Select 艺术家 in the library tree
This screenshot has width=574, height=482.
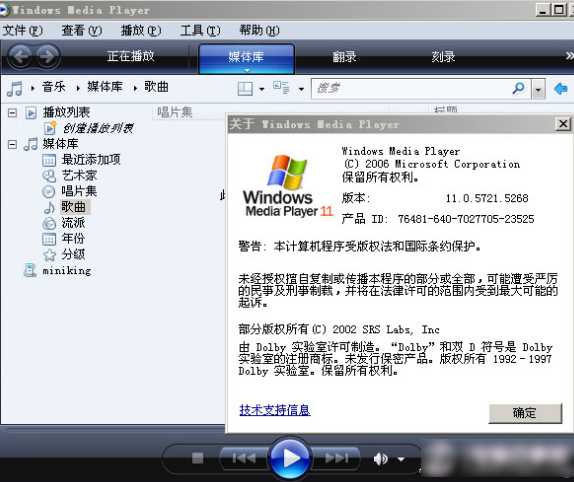[x=79, y=175]
